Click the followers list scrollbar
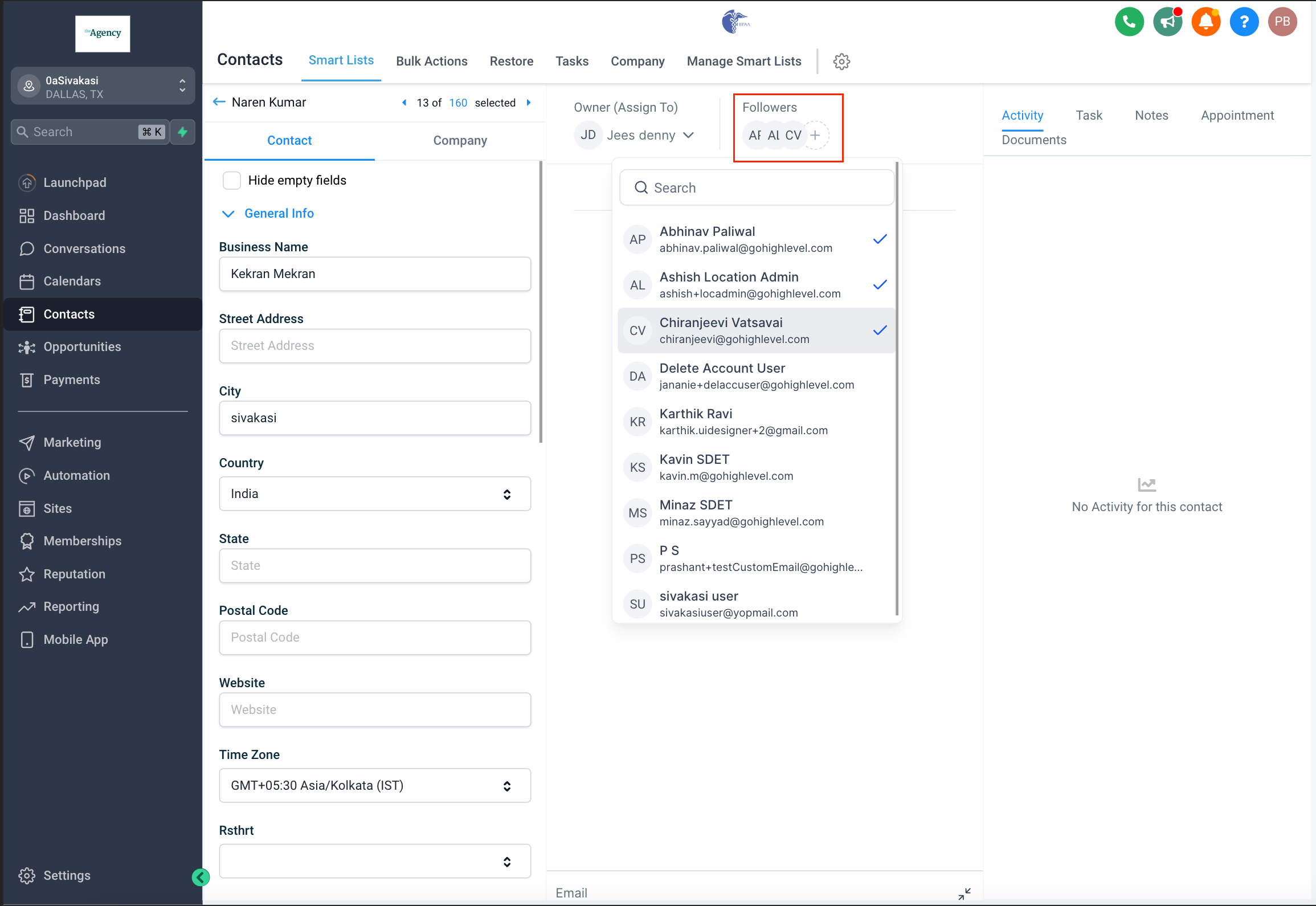Screen dimensions: 1316x906 897,389
